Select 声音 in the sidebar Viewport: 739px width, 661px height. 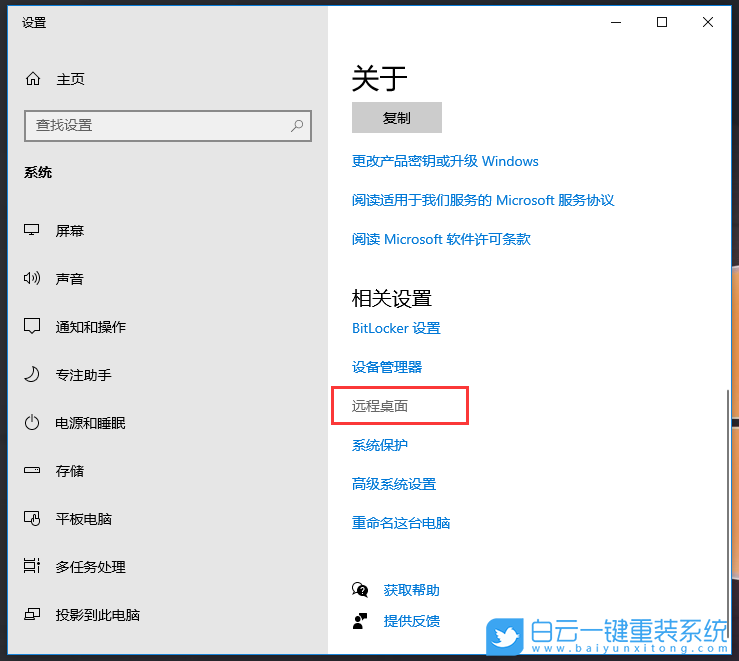click(70, 278)
